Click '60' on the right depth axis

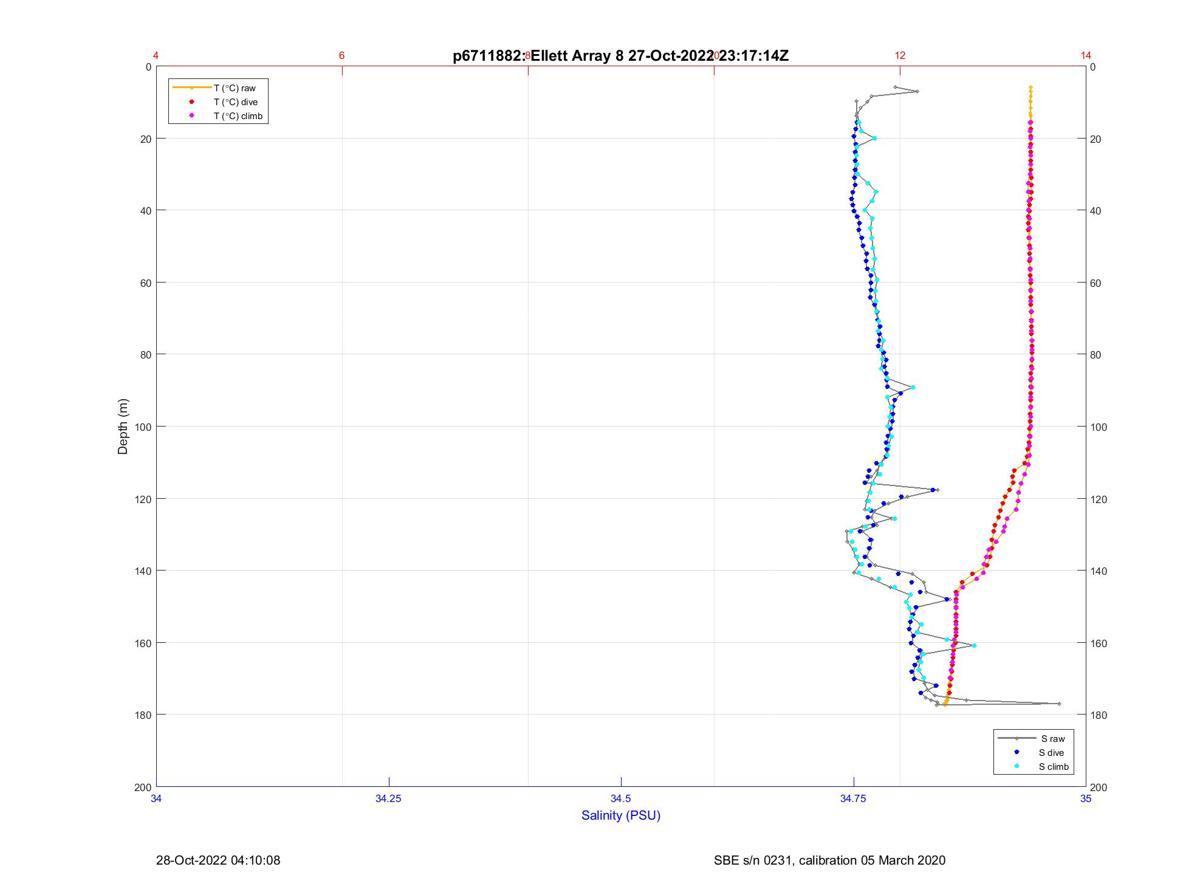coord(1098,283)
